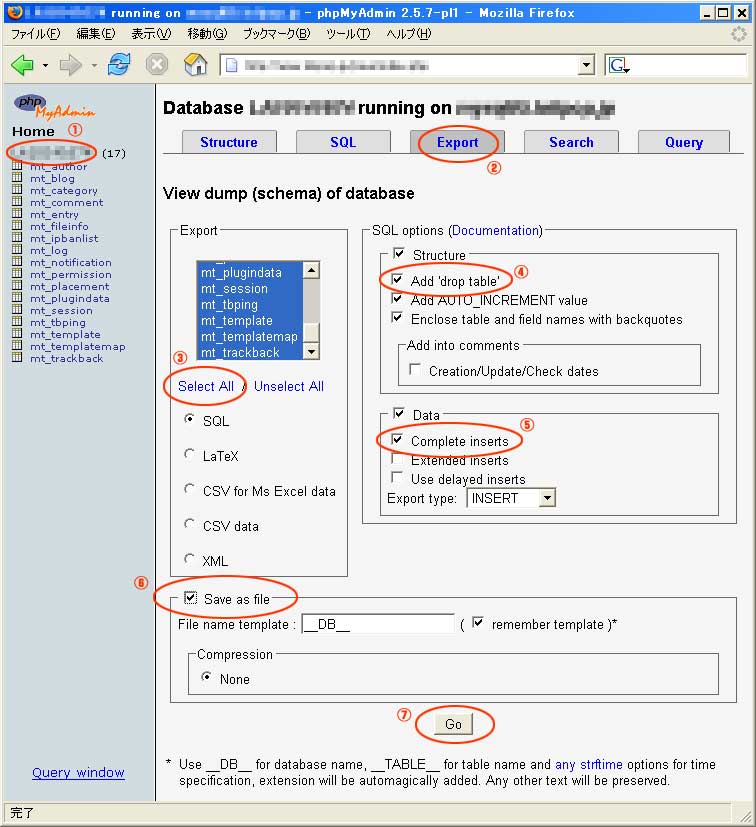756x827 pixels.
Task: Click the Firefox reload button
Action: 119,65
